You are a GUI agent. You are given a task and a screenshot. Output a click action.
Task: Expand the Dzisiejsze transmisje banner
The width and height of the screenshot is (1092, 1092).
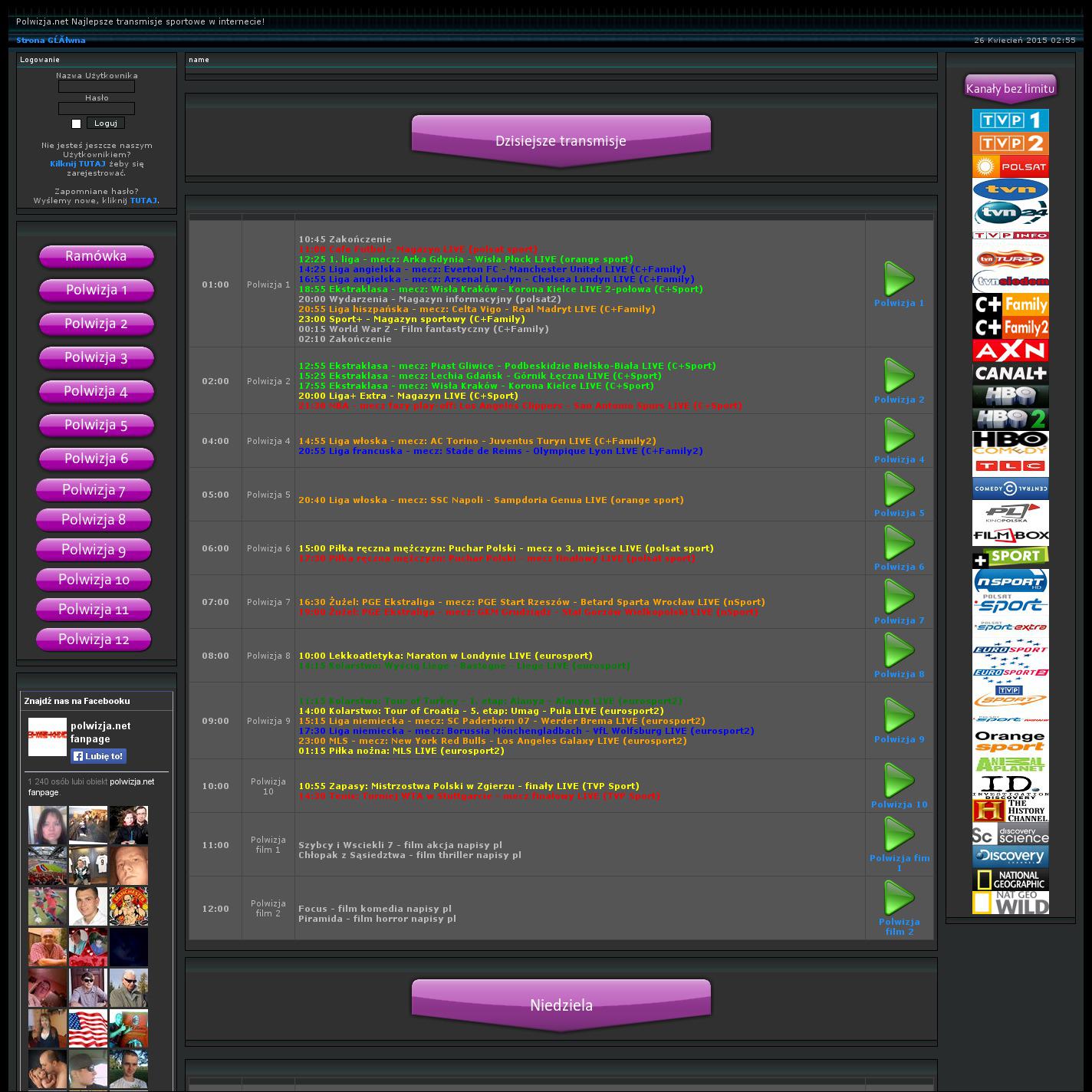click(x=561, y=140)
